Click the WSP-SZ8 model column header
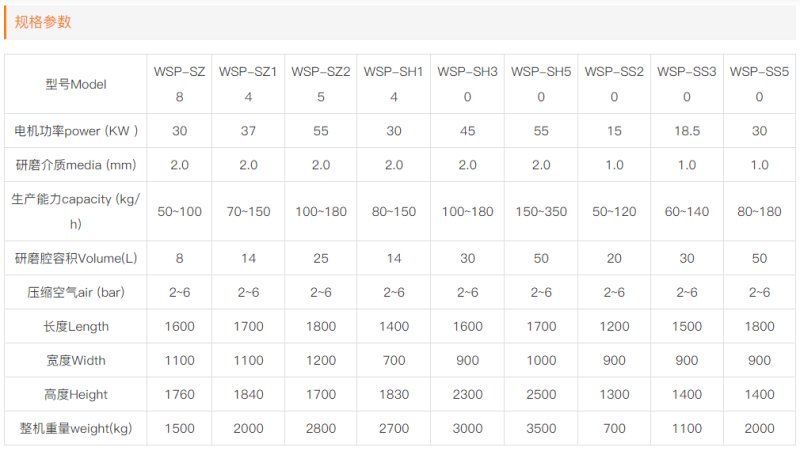Image resolution: width=800 pixels, height=451 pixels. point(179,84)
